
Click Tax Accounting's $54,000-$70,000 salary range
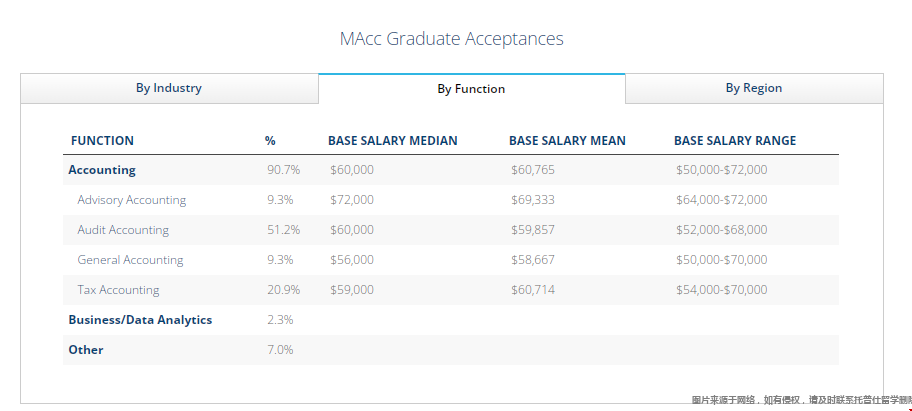721,290
